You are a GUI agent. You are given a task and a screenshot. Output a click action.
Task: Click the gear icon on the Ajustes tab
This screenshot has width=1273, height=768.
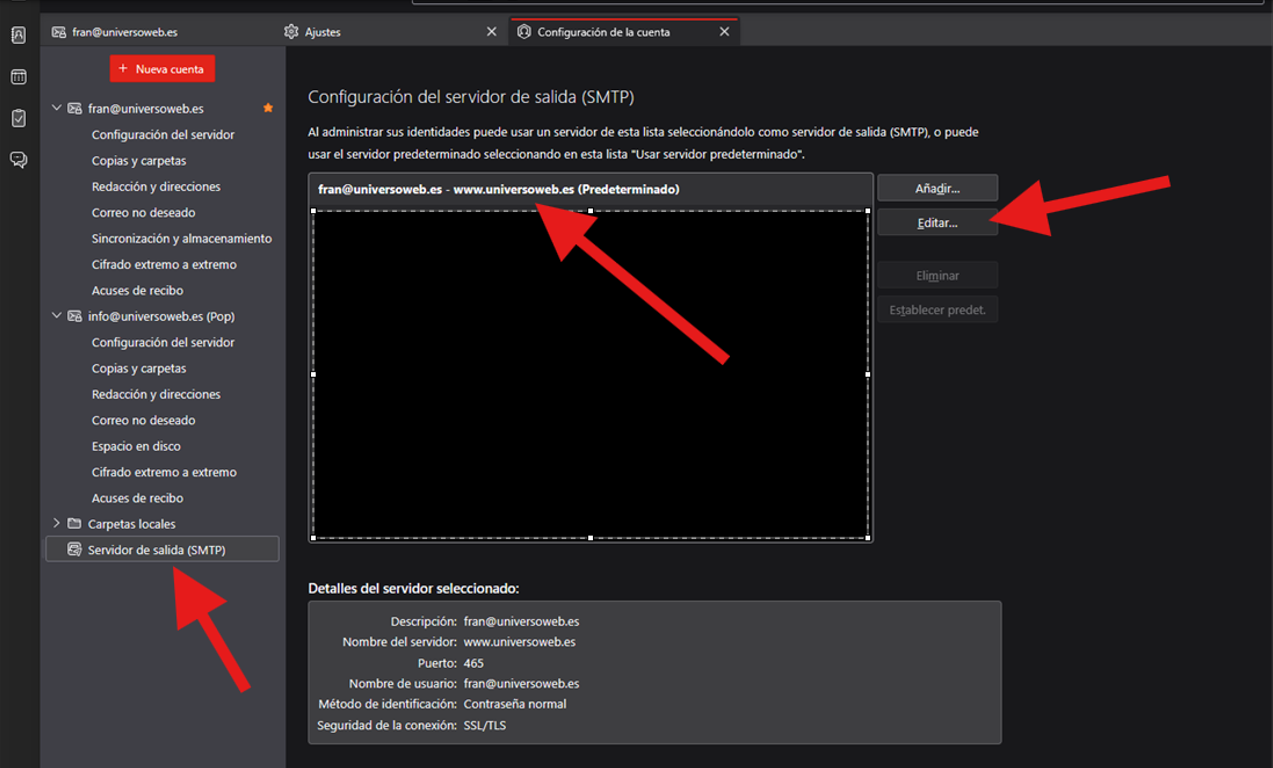(291, 32)
